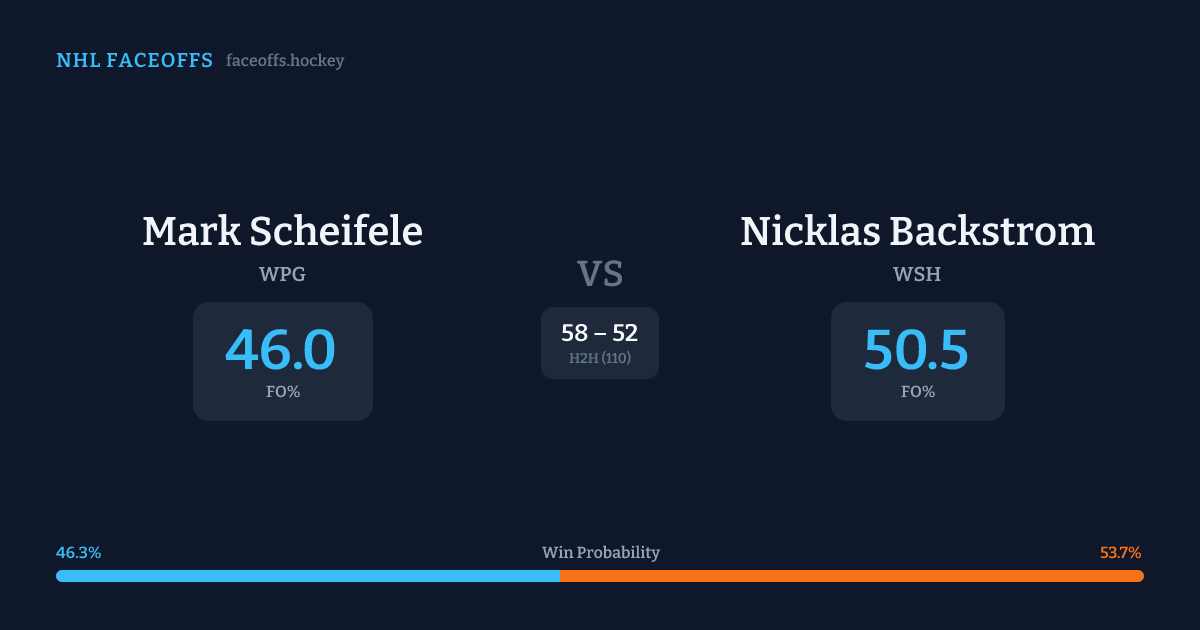Screen dimensions: 1200x630
Task: Click the 58 – 52 head-to-head score
Action: (x=600, y=333)
